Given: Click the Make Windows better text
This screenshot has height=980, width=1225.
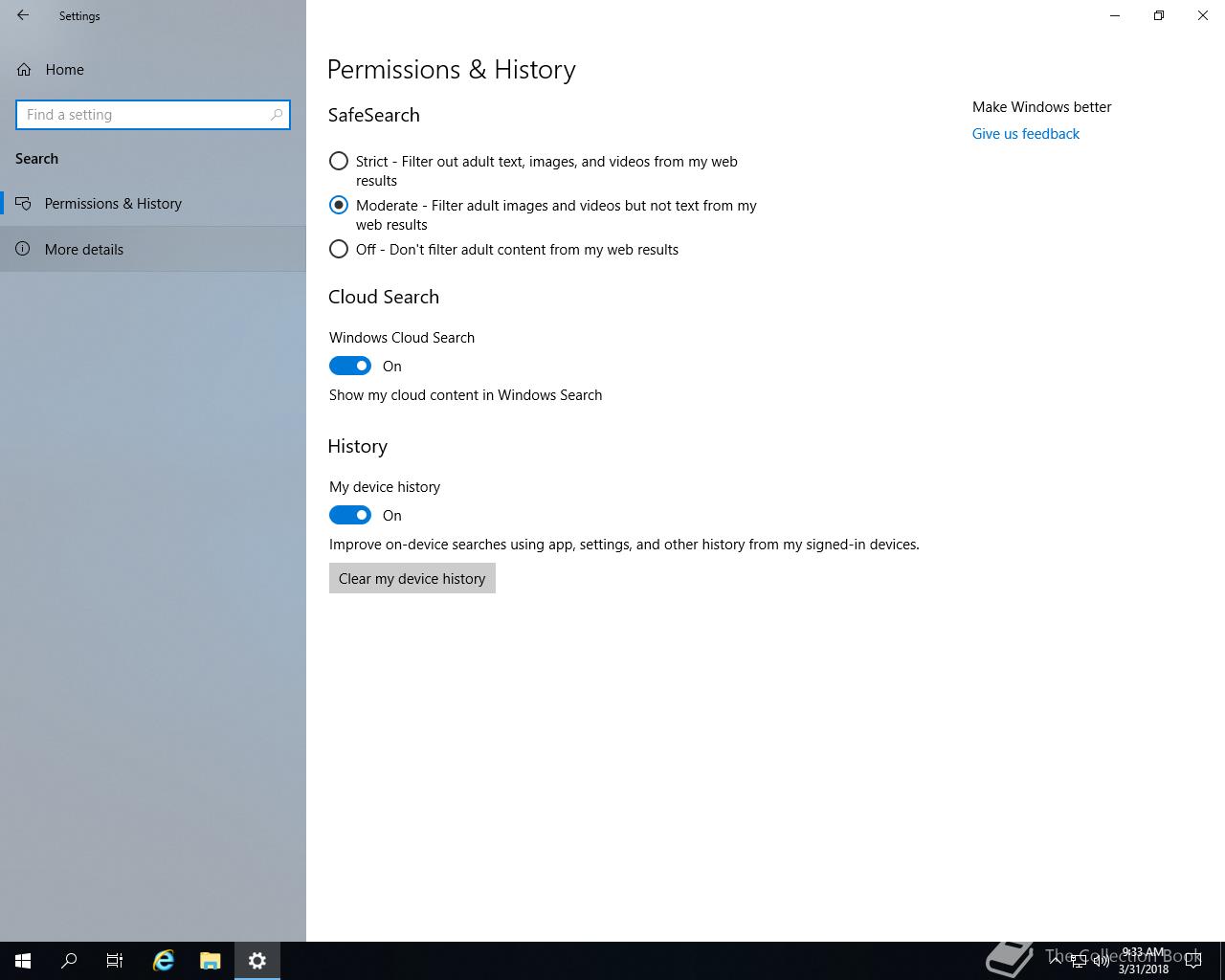Looking at the screenshot, I should (1042, 107).
